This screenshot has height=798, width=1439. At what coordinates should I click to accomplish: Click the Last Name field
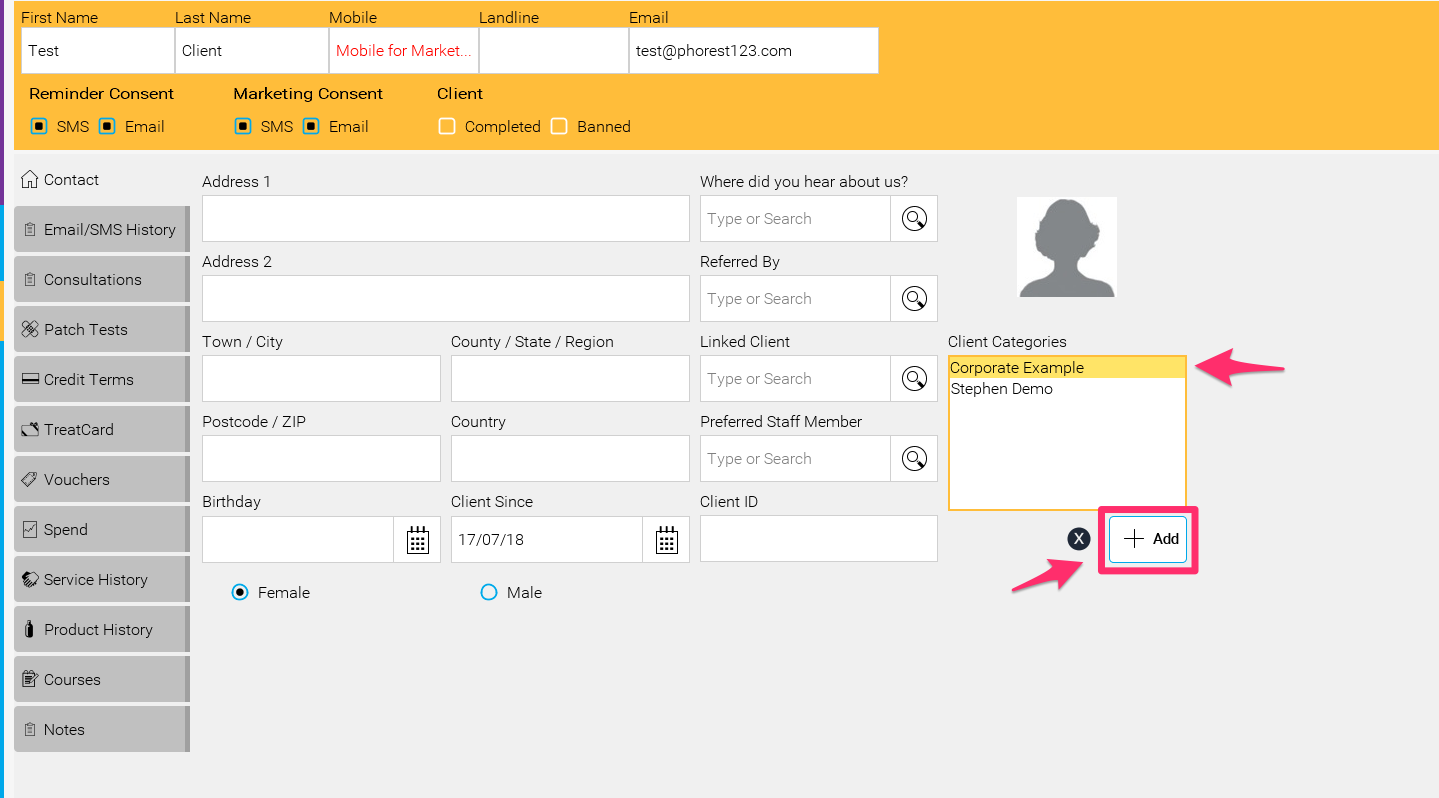tap(252, 51)
